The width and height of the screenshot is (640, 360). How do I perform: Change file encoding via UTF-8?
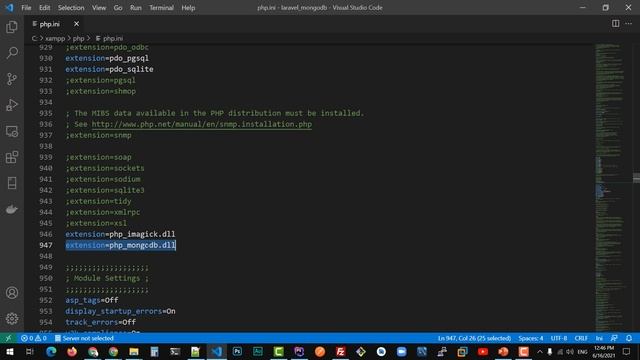[x=559, y=338]
